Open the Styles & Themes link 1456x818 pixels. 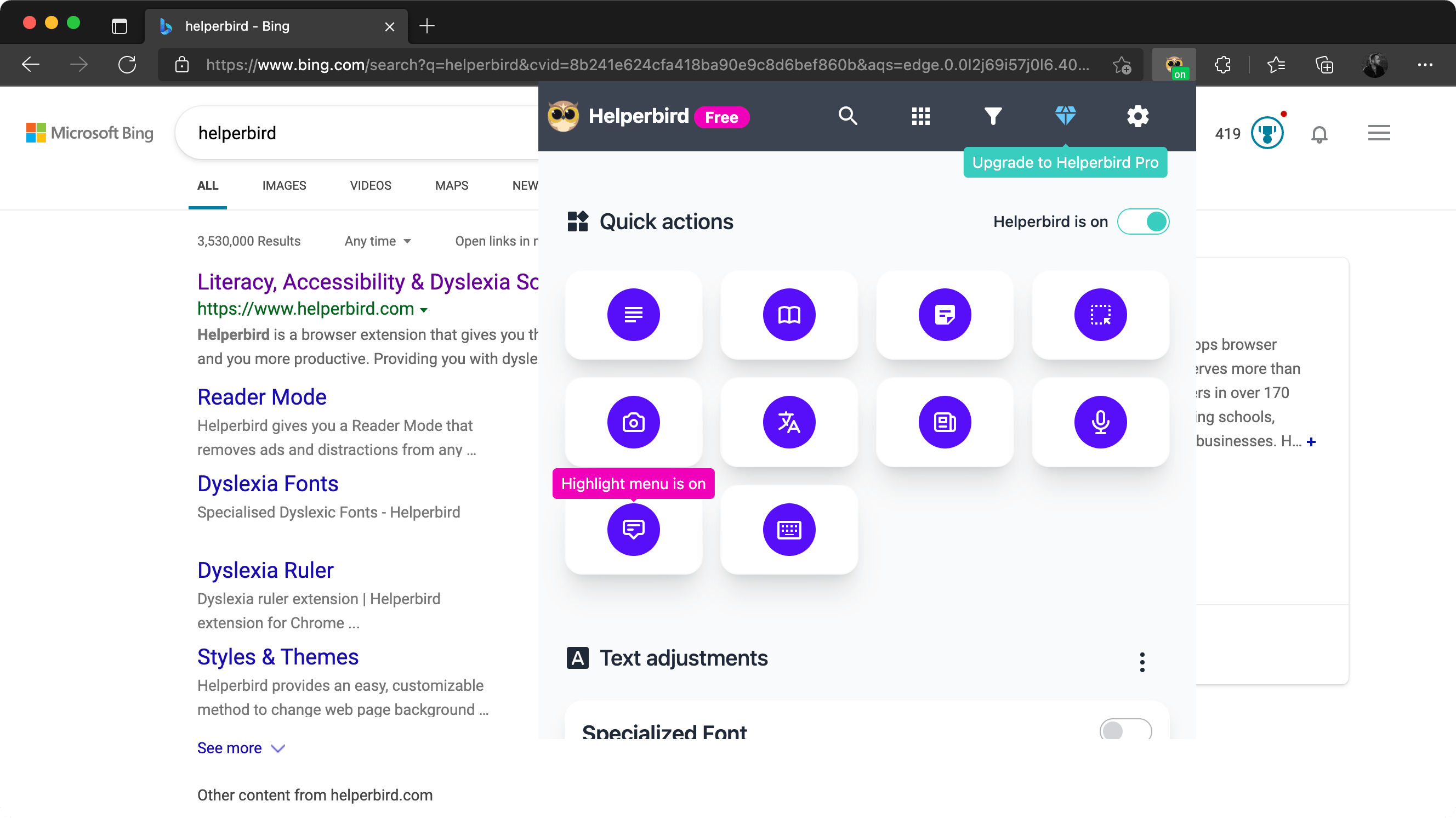click(x=277, y=657)
